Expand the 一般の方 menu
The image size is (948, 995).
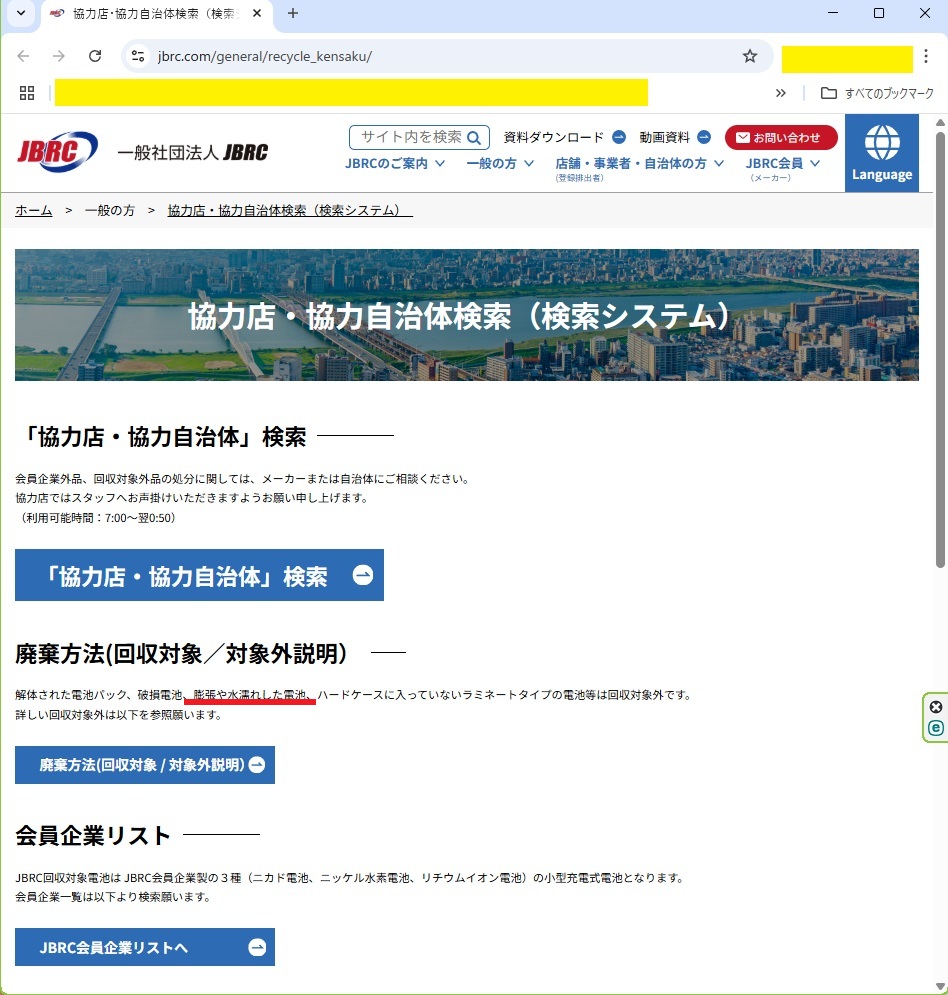tap(500, 163)
